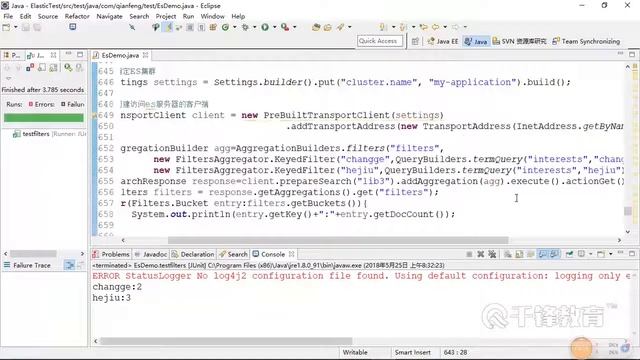
Task: Expand the External Tools dropdown arrow
Action: tap(294, 27)
